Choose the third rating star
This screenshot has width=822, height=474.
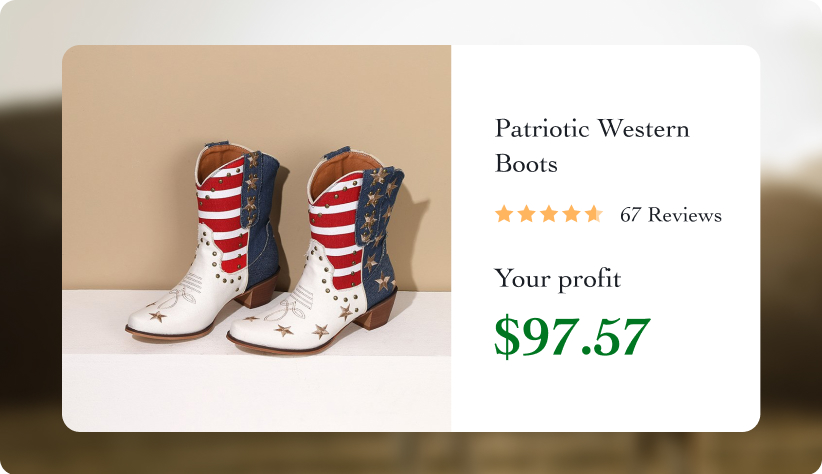pyautogui.click(x=549, y=214)
